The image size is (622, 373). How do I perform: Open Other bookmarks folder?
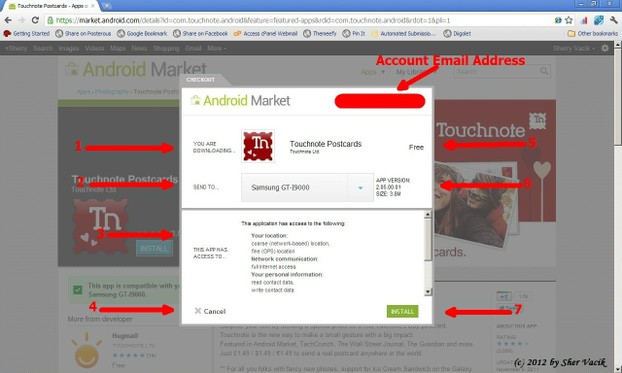point(593,34)
